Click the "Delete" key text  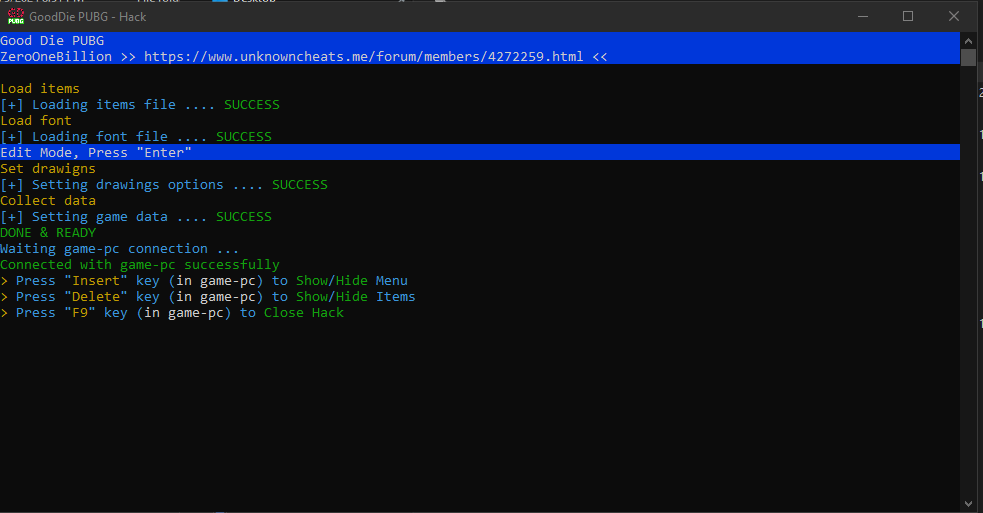coord(96,297)
